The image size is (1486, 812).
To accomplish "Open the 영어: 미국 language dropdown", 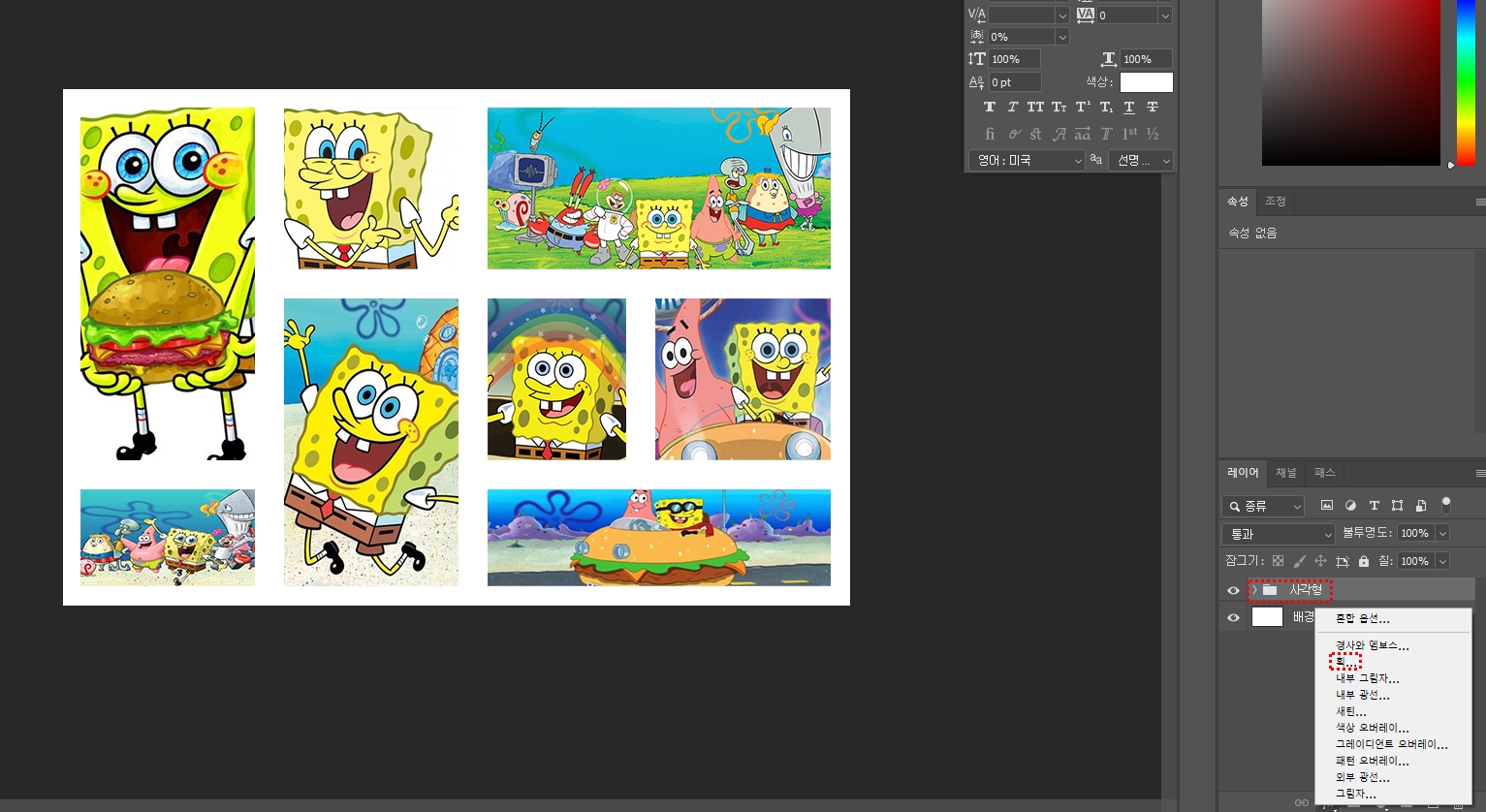I will 1027,160.
